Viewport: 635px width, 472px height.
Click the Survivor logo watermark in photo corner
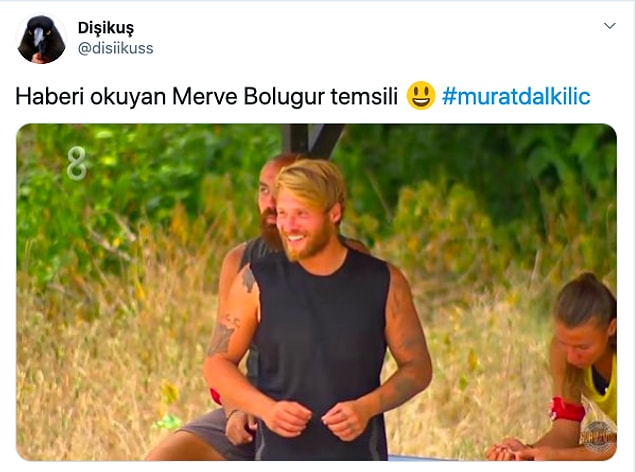(599, 437)
